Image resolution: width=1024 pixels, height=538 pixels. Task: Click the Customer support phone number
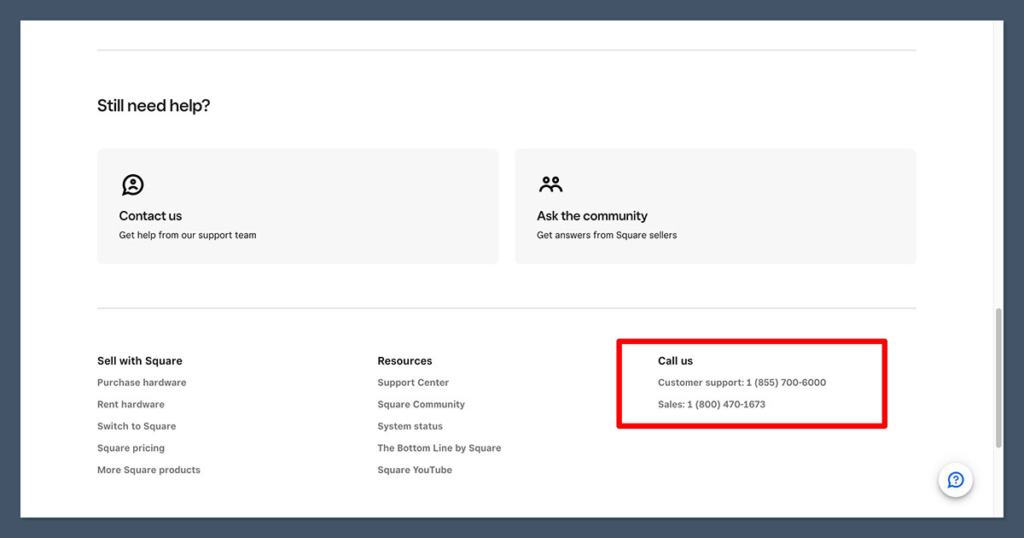tap(785, 383)
